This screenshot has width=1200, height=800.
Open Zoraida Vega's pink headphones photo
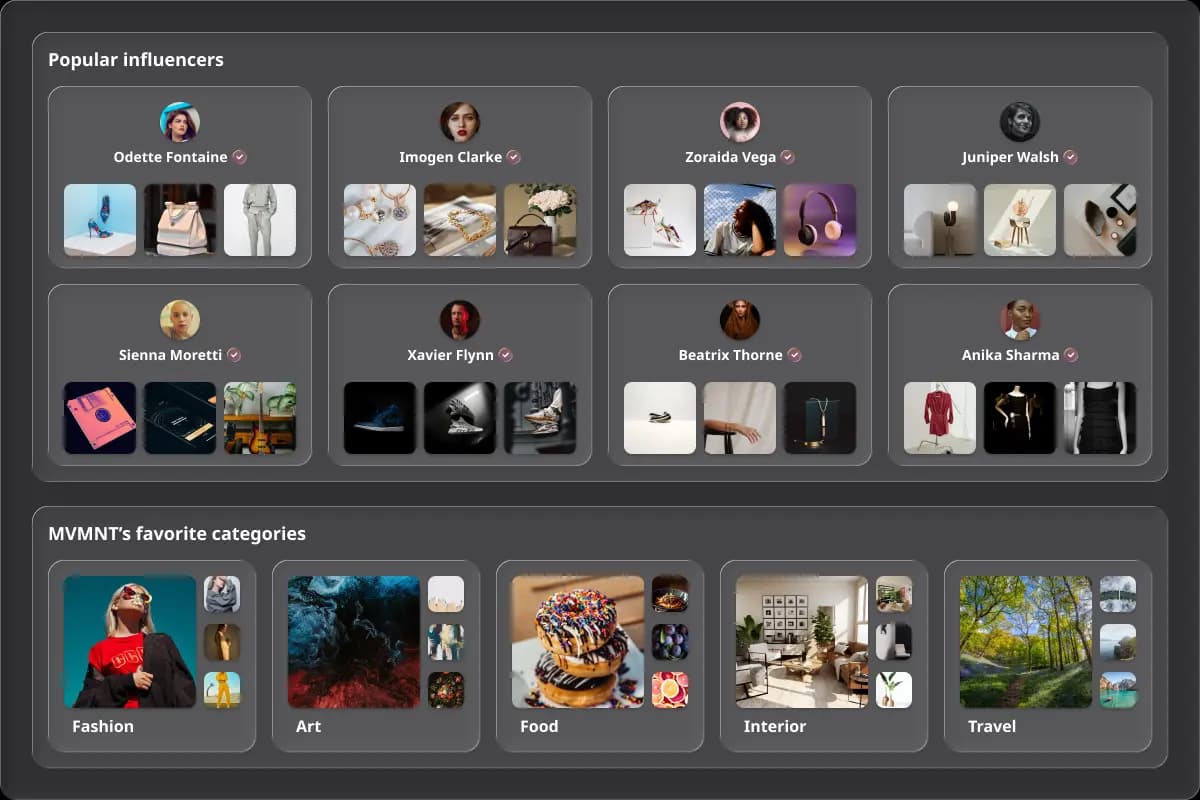820,220
